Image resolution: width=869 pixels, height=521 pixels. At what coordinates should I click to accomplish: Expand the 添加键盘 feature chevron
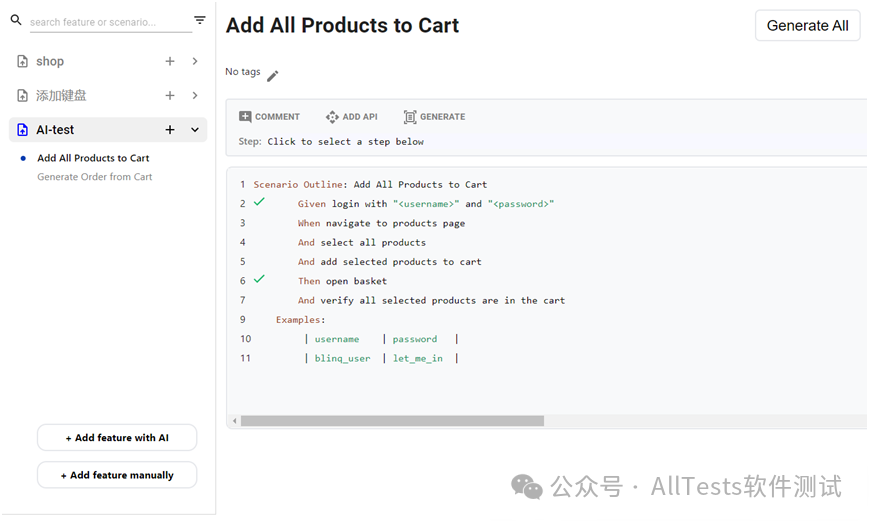[x=195, y=95]
